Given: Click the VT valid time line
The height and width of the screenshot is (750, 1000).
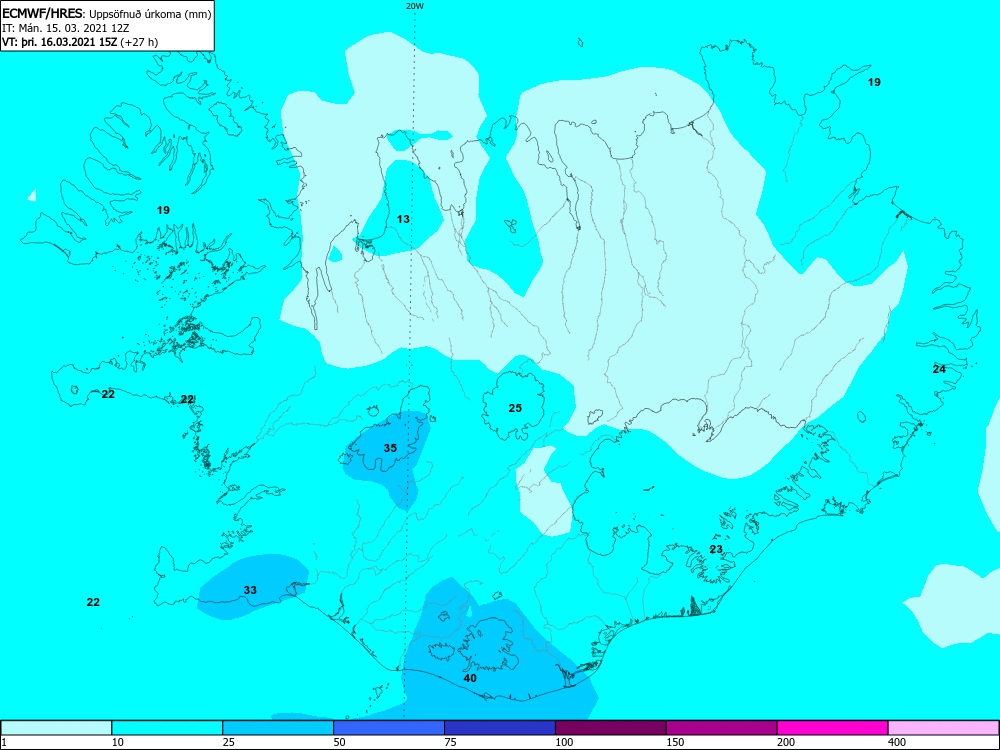Looking at the screenshot, I should point(80,42).
